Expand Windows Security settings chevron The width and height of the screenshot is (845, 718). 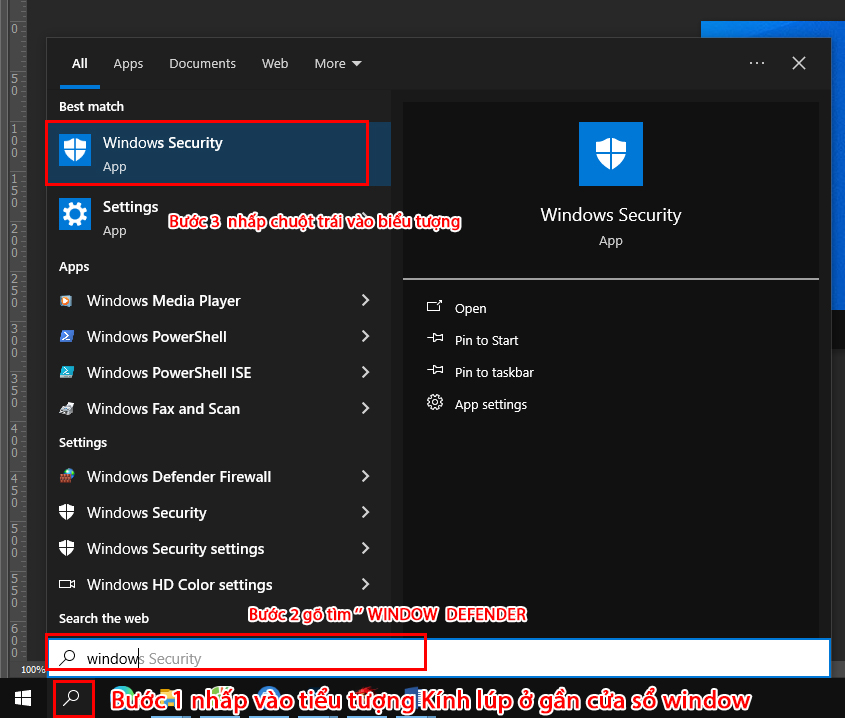365,548
